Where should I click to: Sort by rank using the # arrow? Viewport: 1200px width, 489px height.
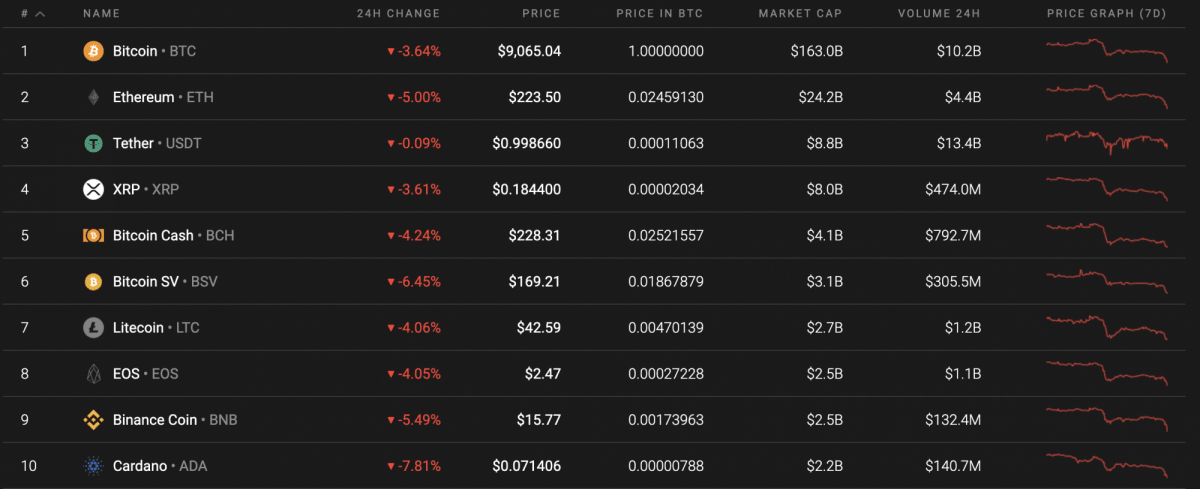click(x=39, y=14)
